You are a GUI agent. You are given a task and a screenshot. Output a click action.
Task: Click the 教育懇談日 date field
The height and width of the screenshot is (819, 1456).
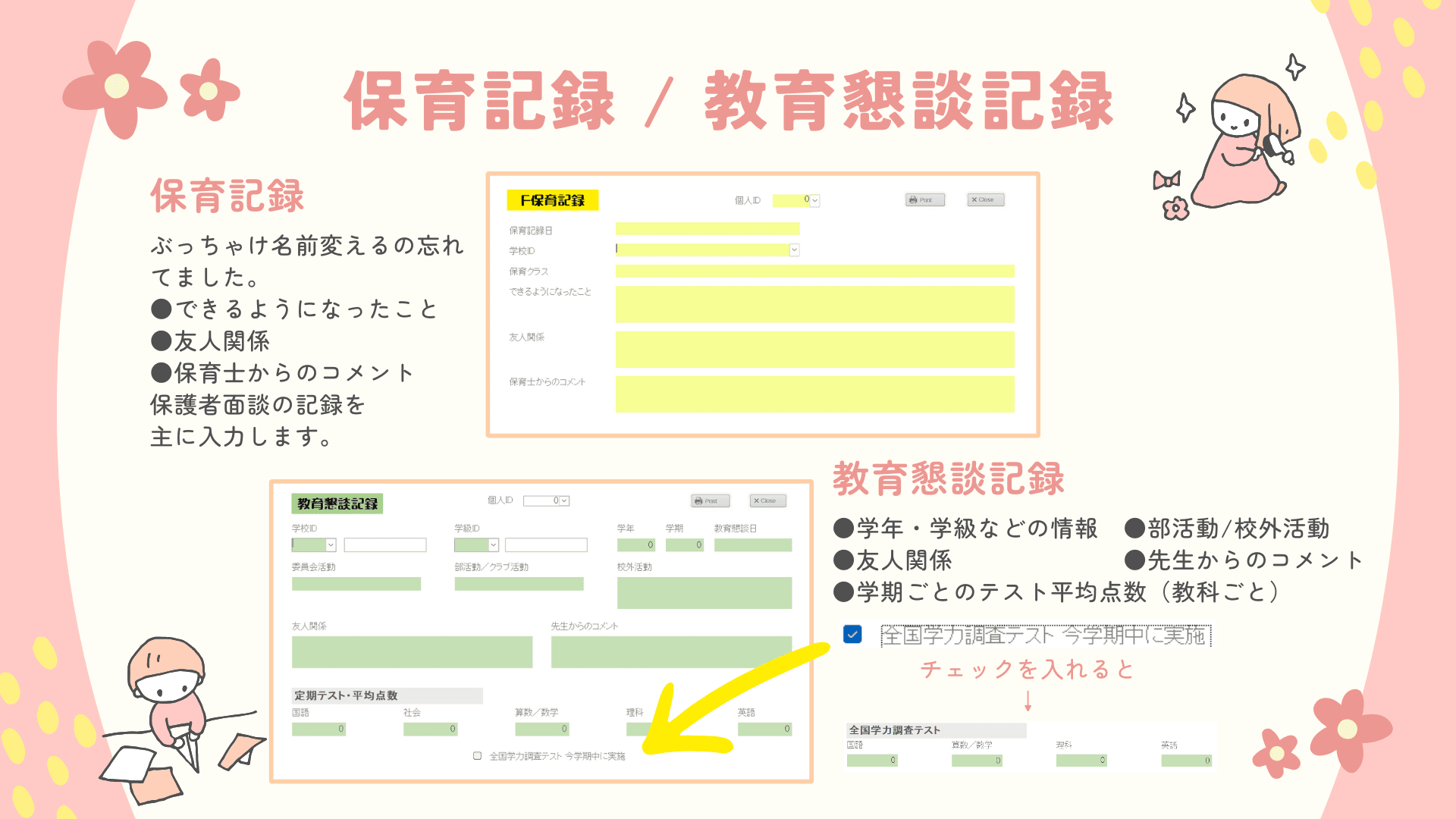[x=753, y=545]
